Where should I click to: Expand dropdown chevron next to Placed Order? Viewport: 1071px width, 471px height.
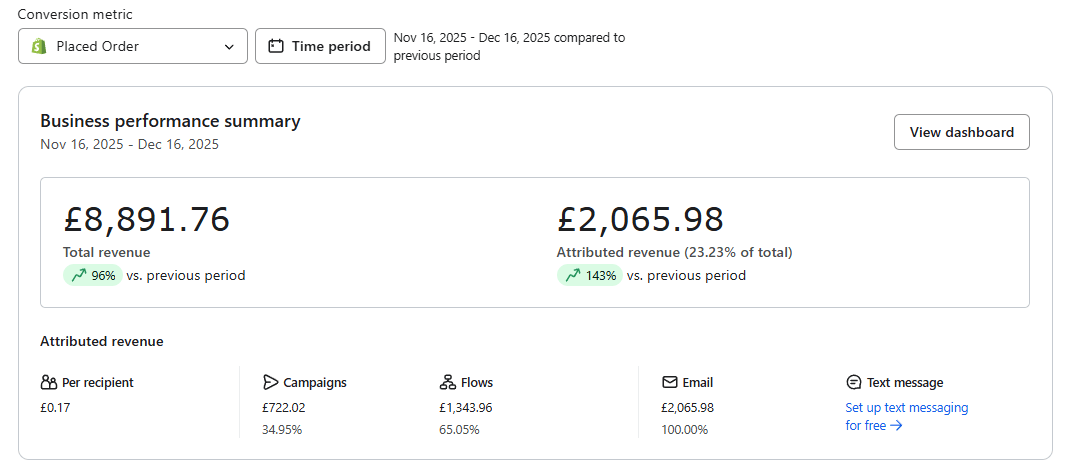(x=229, y=47)
